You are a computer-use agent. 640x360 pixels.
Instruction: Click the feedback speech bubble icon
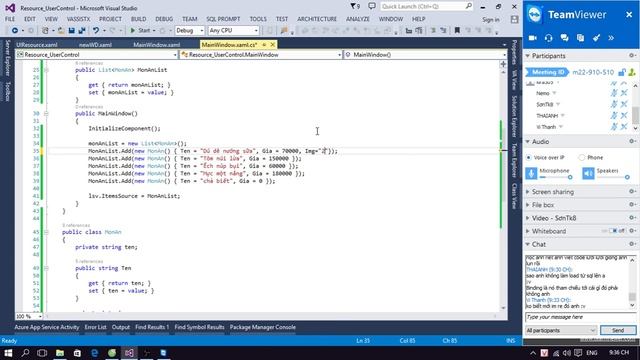coord(372,7)
